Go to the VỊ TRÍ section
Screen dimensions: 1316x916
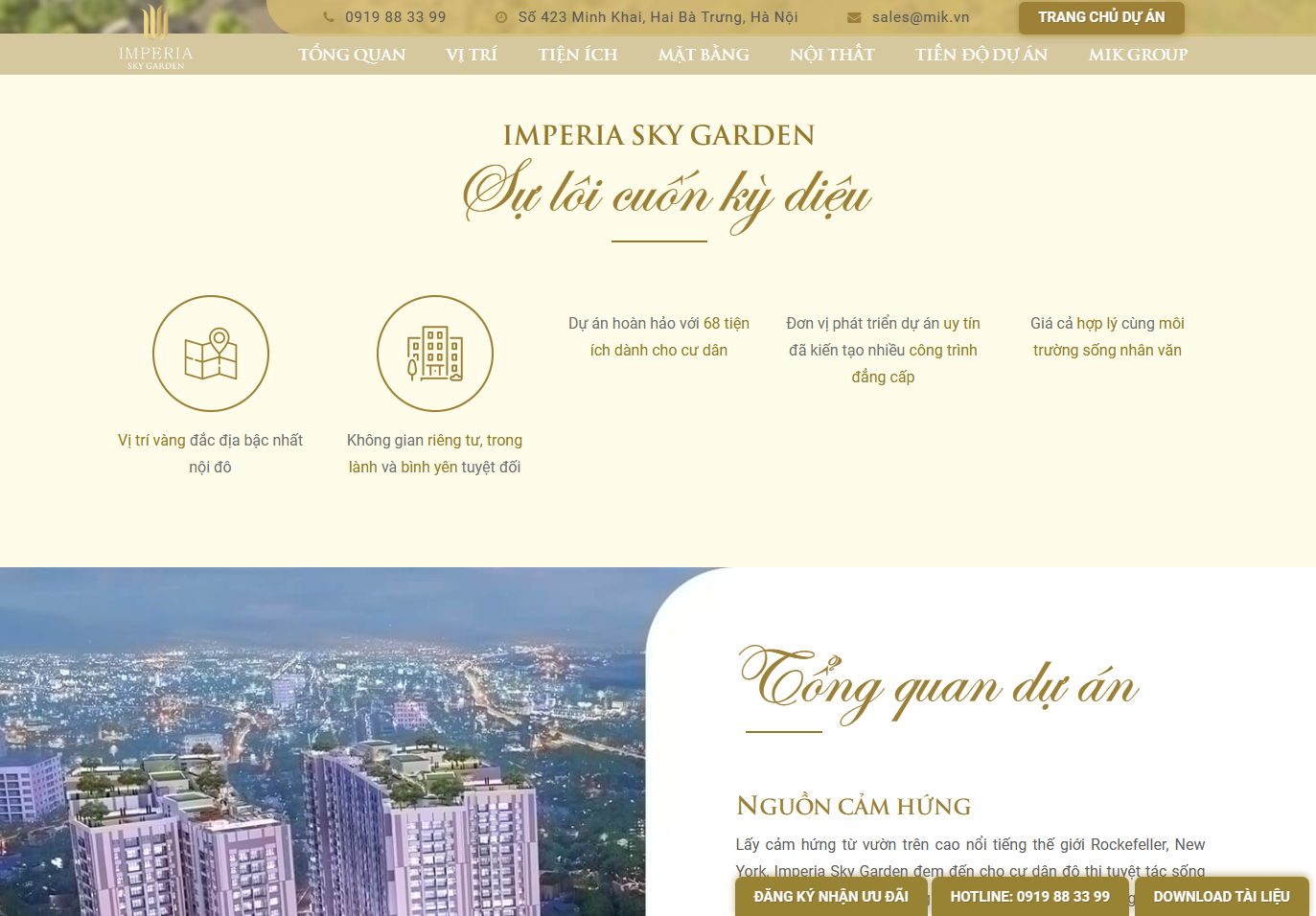[x=472, y=55]
